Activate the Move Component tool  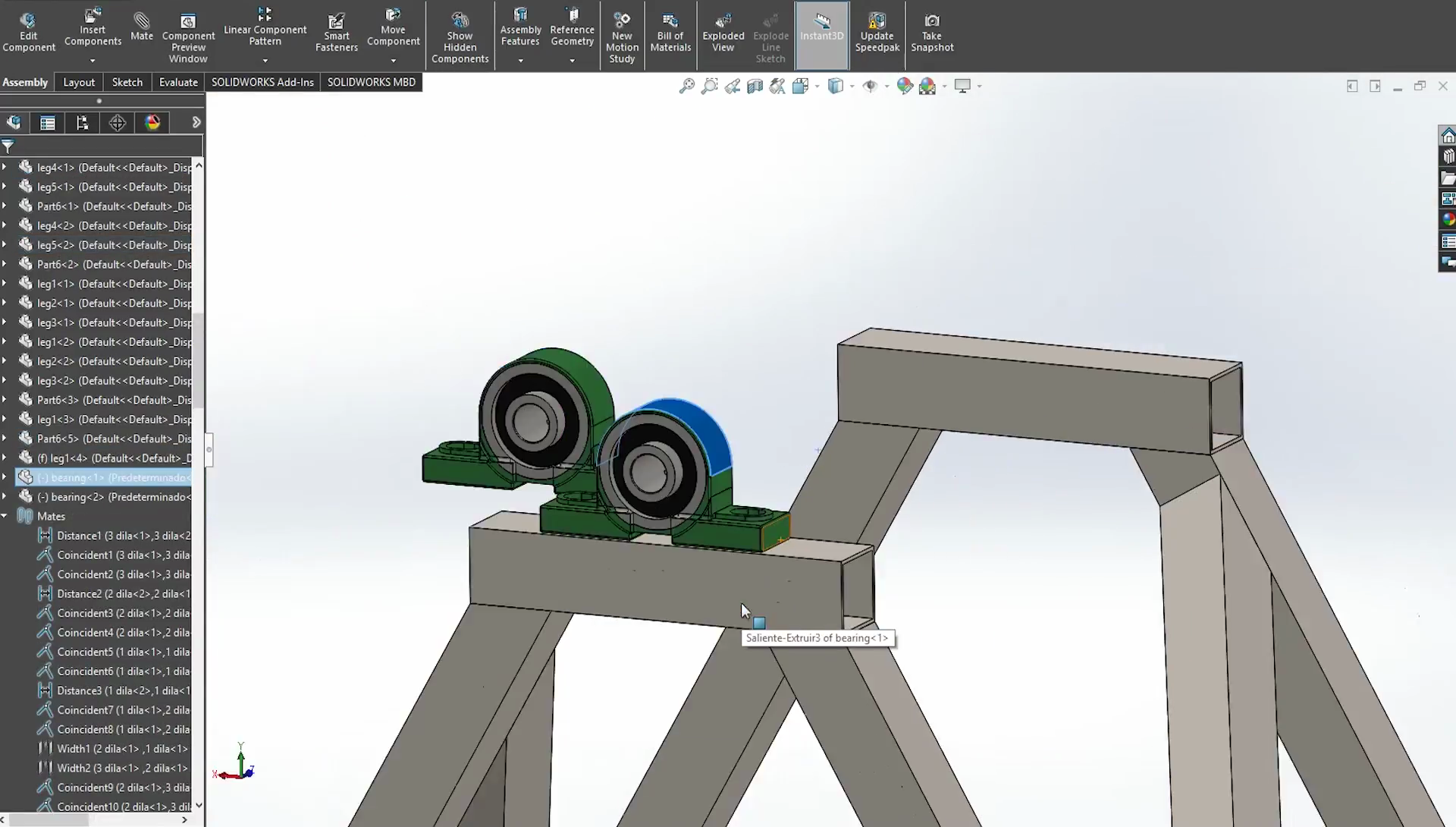(393, 30)
